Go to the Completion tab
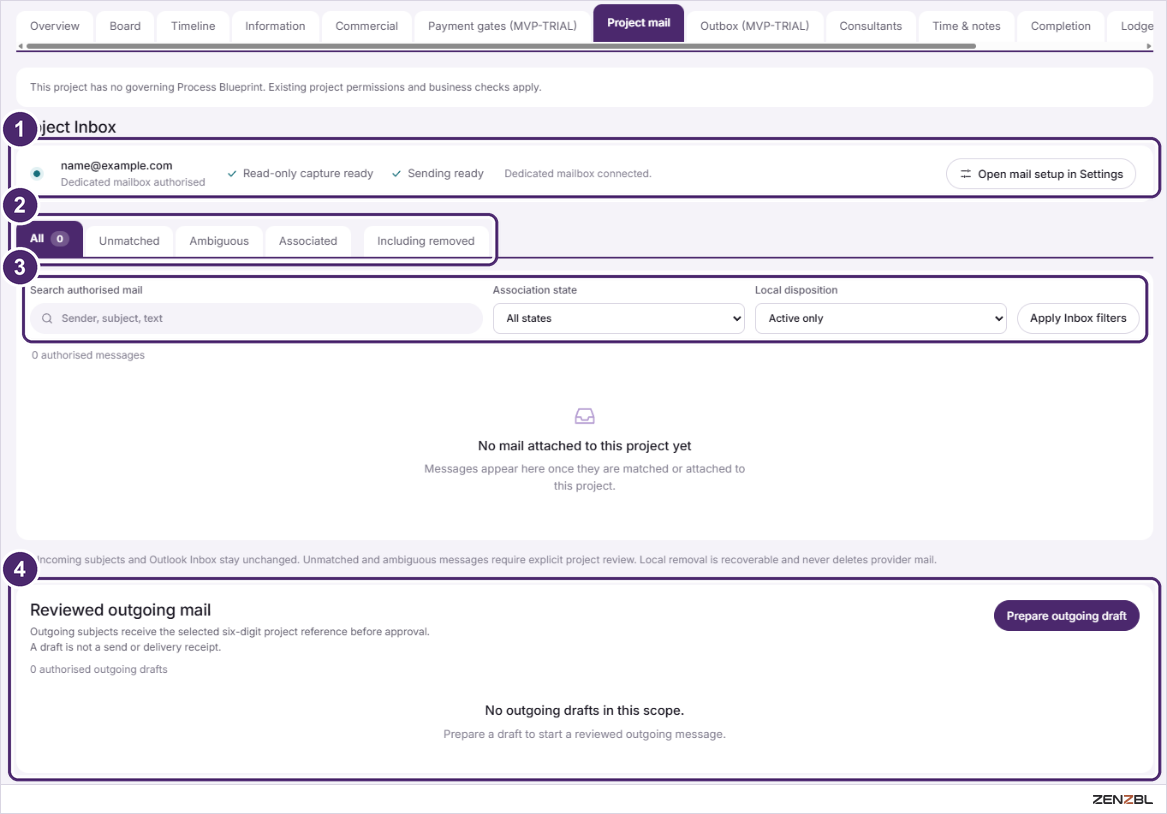 click(x=1060, y=26)
